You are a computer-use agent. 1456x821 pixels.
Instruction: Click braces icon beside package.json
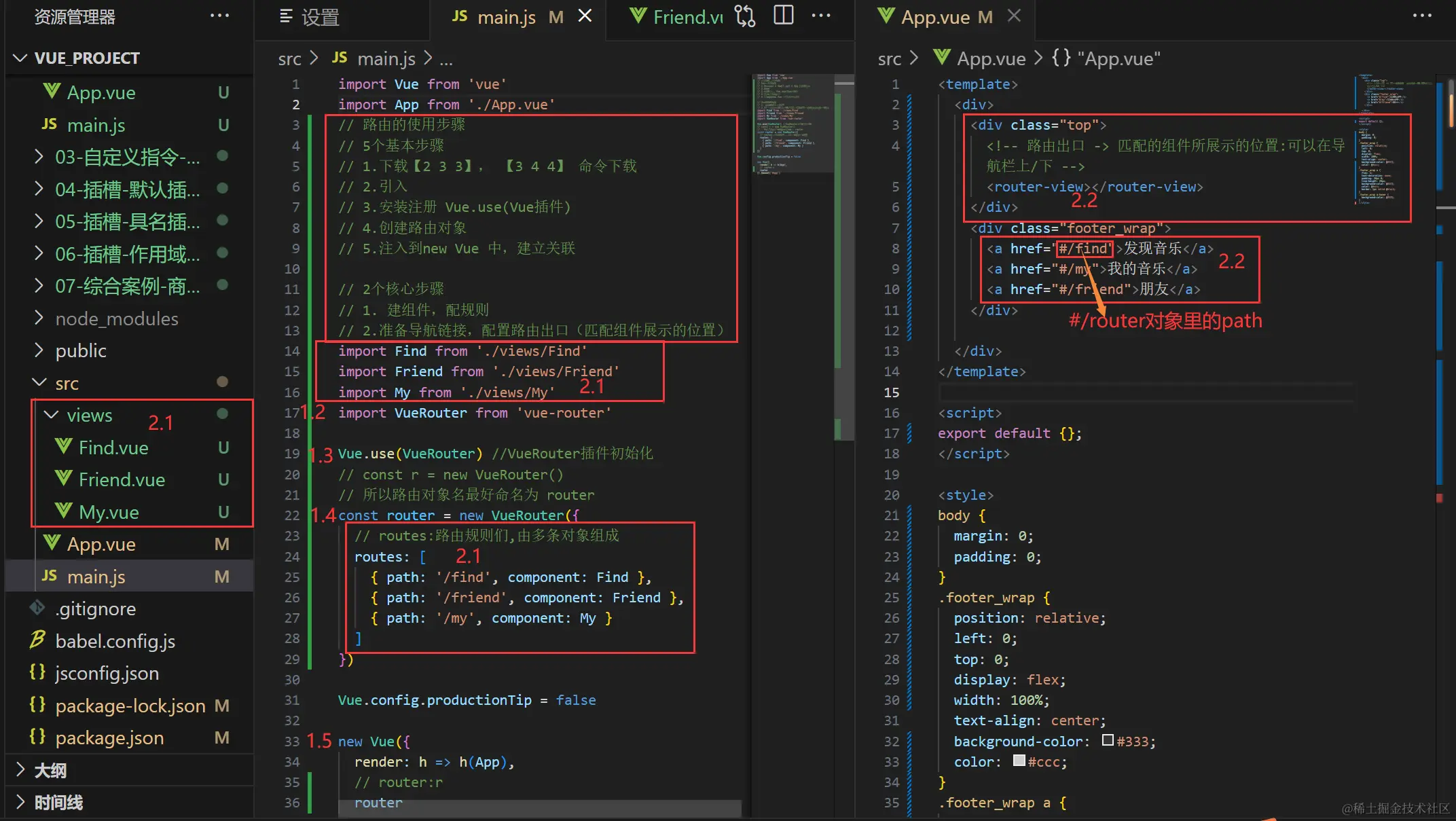(x=37, y=737)
